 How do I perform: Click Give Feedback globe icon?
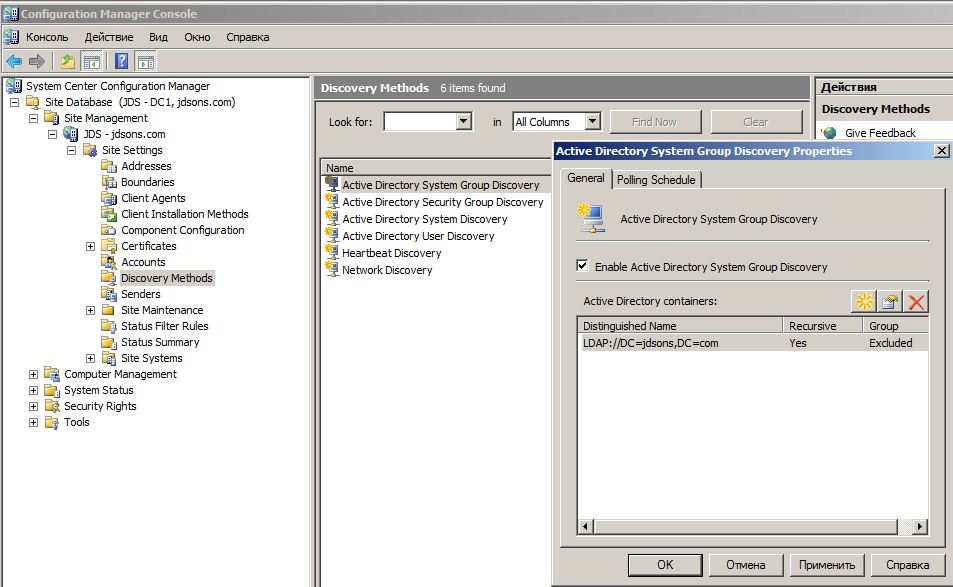pos(829,132)
